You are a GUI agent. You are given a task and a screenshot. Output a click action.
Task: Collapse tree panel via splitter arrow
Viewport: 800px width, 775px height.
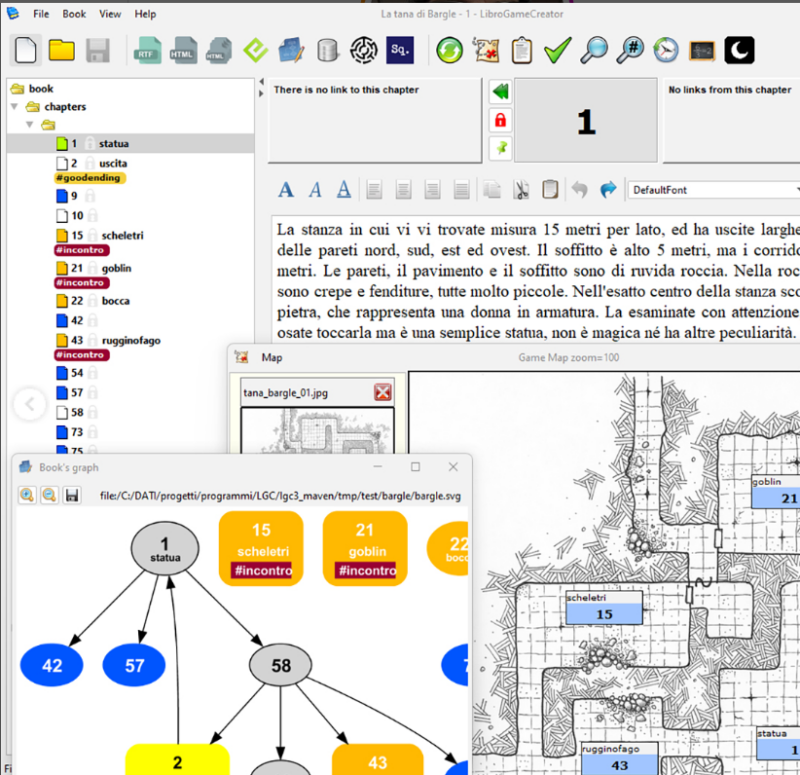tap(261, 82)
